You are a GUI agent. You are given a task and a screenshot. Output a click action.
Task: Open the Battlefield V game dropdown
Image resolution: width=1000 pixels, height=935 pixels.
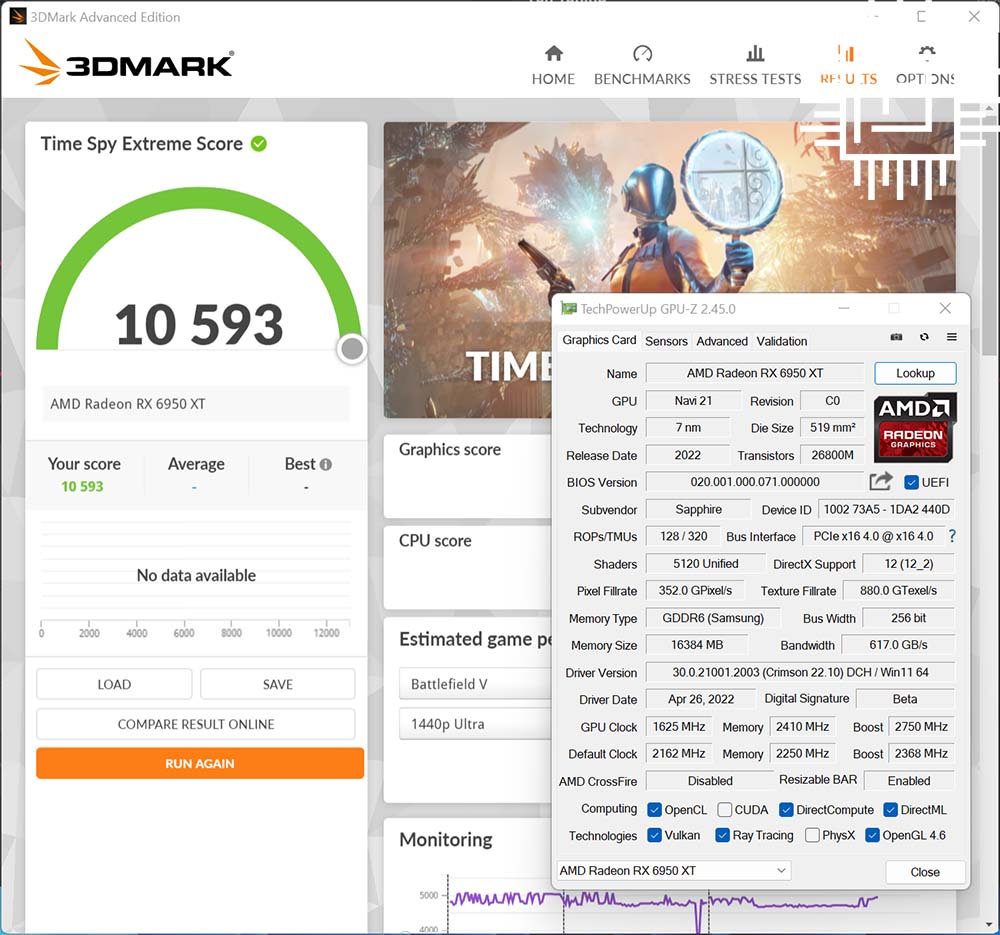click(x=475, y=684)
